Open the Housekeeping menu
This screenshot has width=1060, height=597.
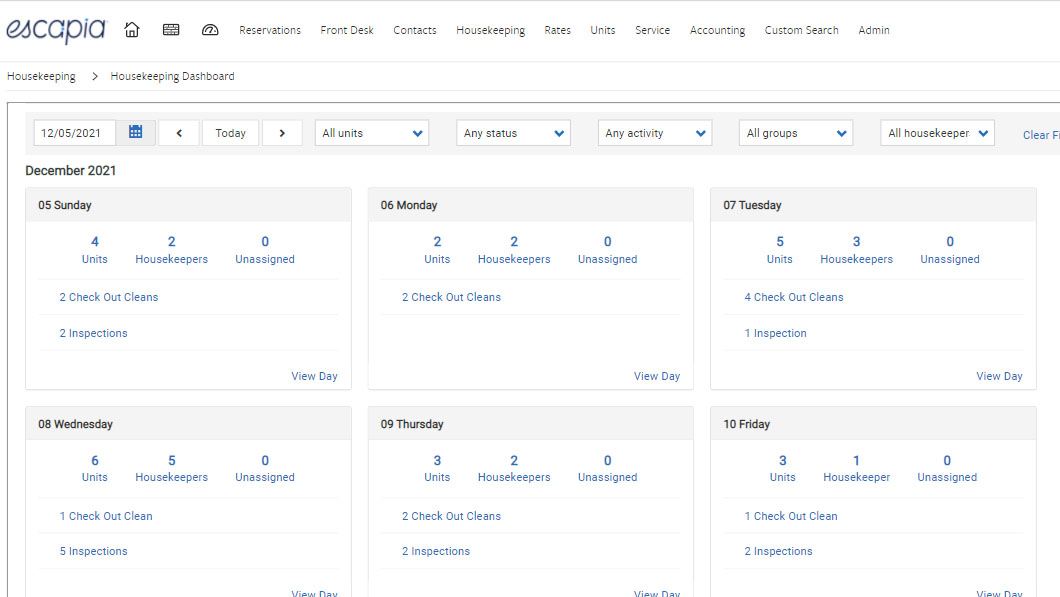pos(490,30)
